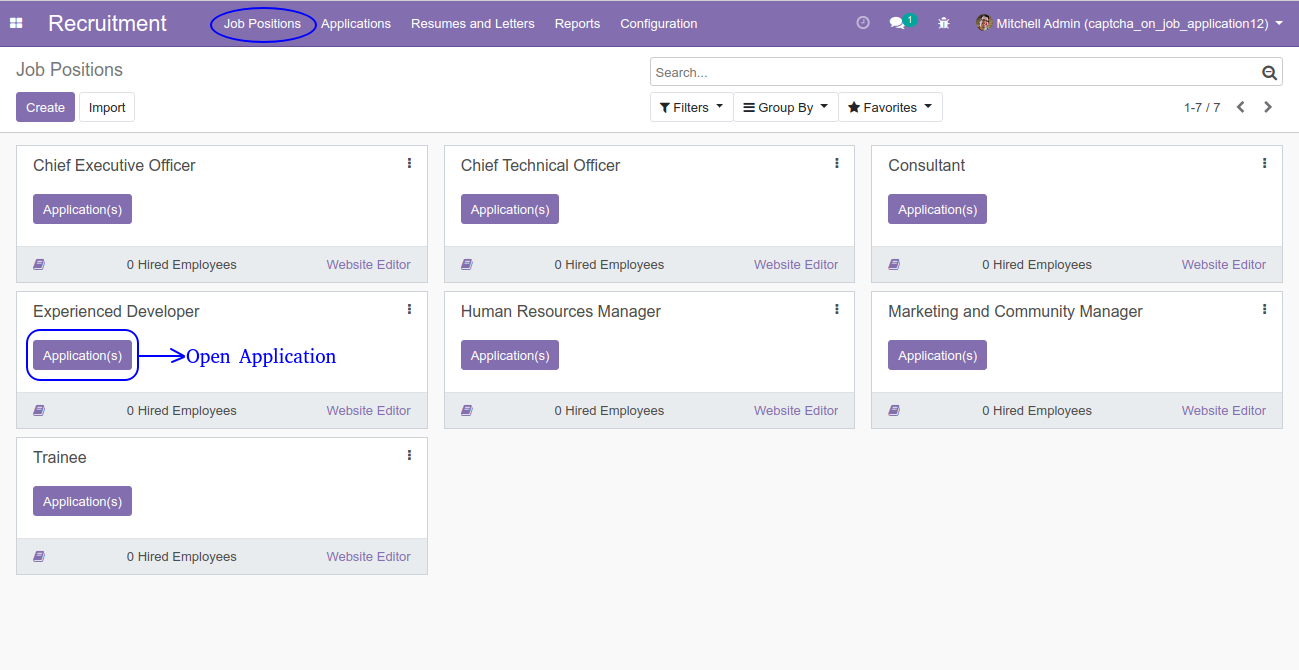Click "0 Hired Employees" on Experienced Developer card

click(x=182, y=411)
